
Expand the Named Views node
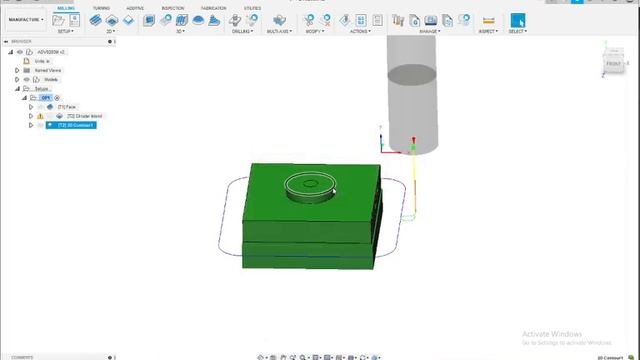click(x=17, y=71)
